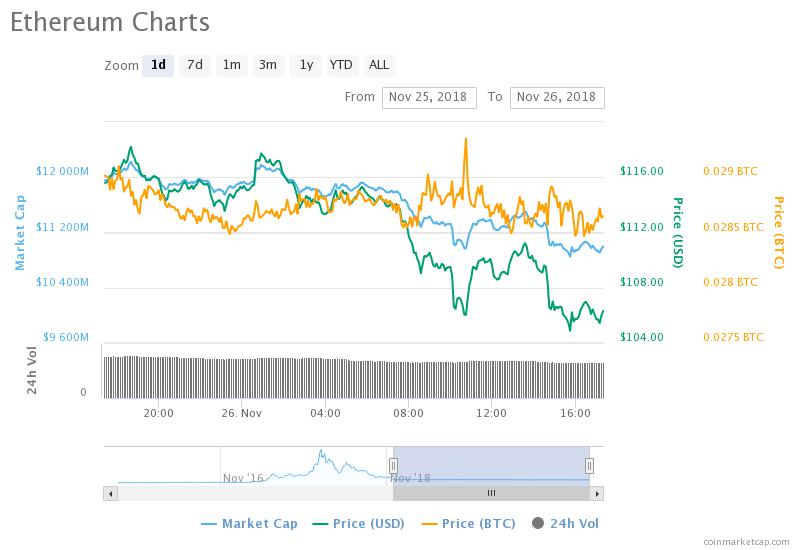Image resolution: width=800 pixels, height=550 pixels.
Task: Grab the right navigator range handle
Action: [x=589, y=466]
